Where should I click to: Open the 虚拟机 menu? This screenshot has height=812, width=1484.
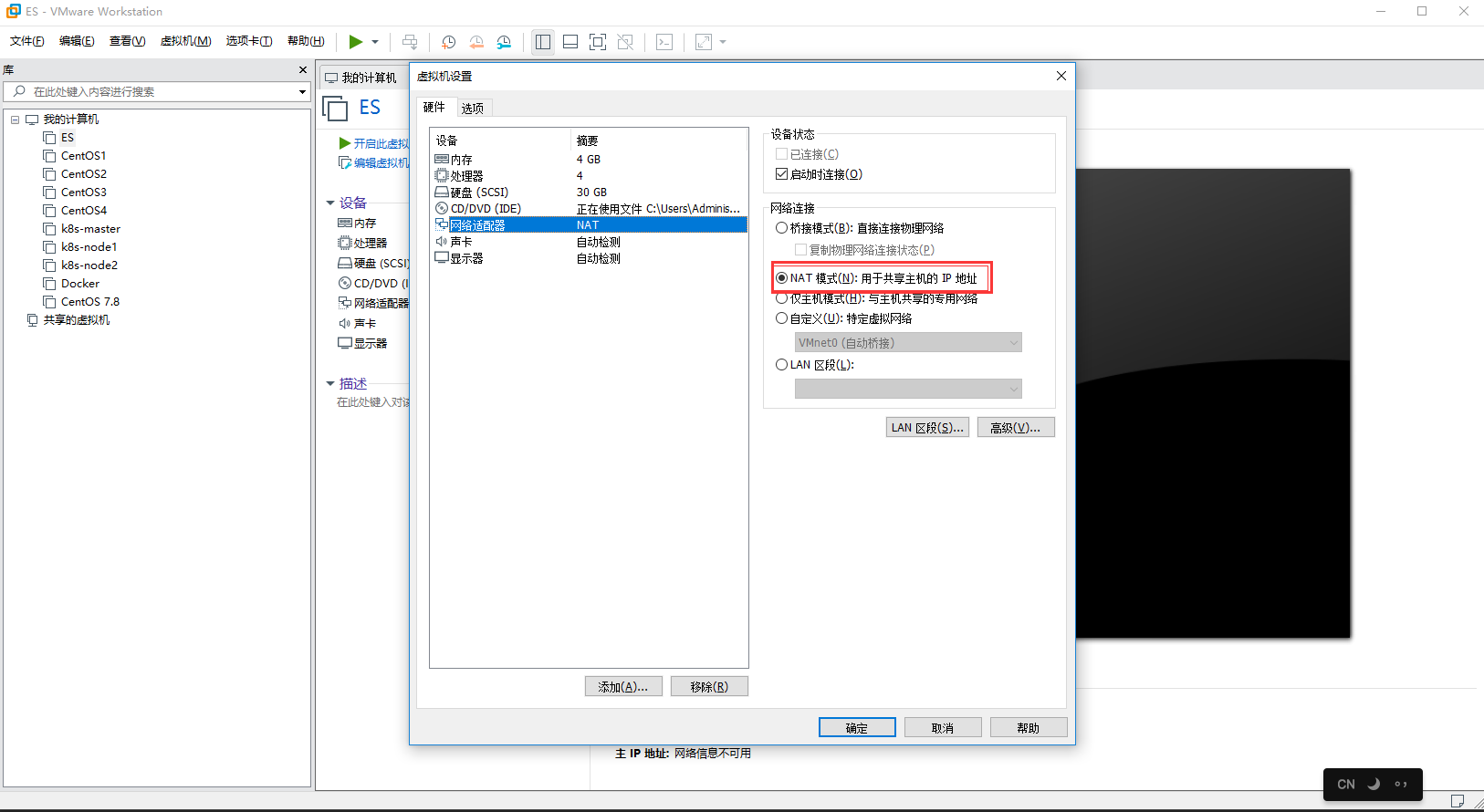[185, 41]
